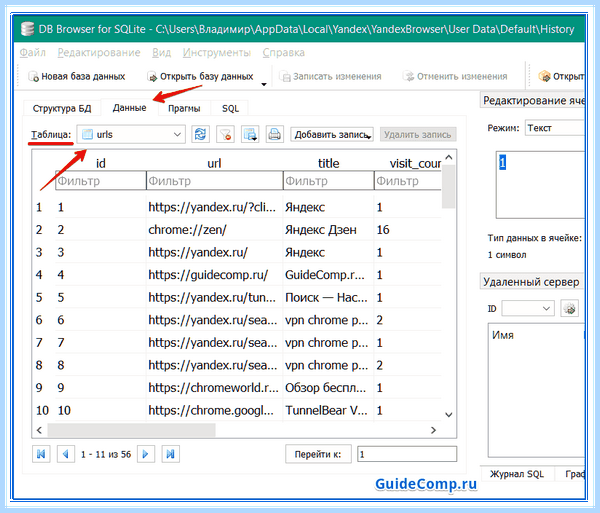
Task: Open the Файл menu
Action: tap(33, 52)
